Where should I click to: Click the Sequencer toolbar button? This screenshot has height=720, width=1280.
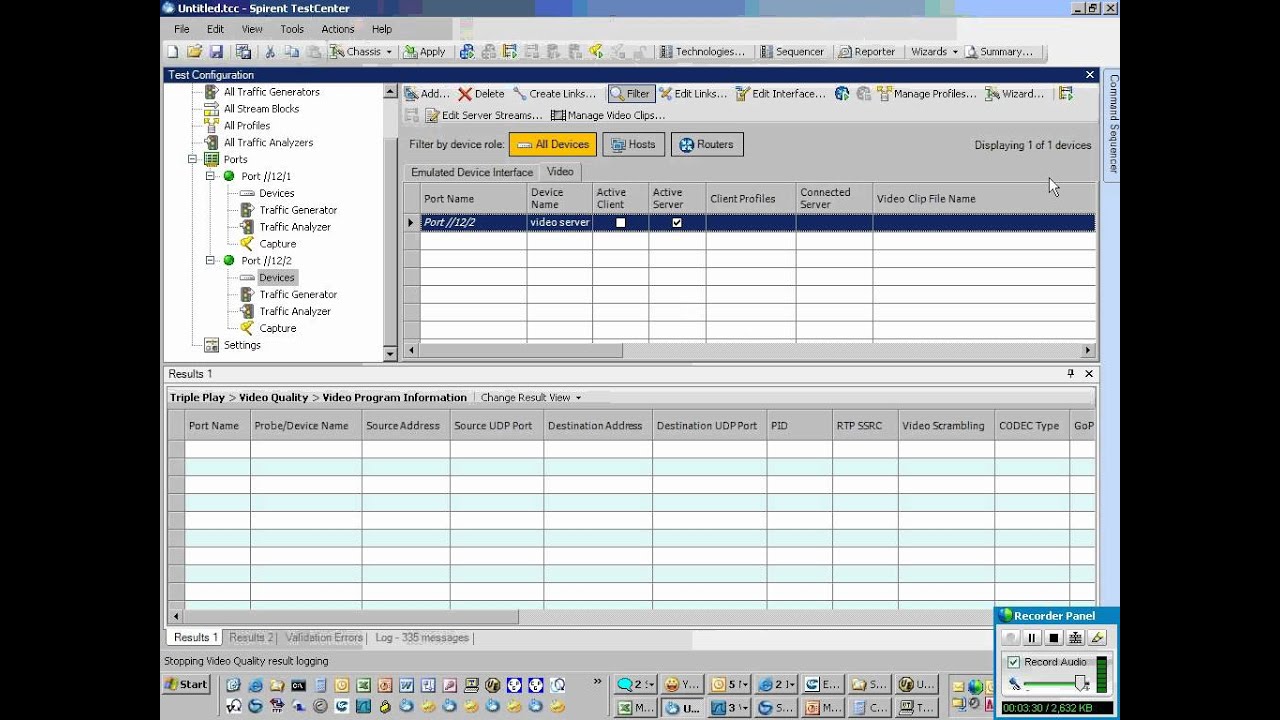click(x=792, y=52)
